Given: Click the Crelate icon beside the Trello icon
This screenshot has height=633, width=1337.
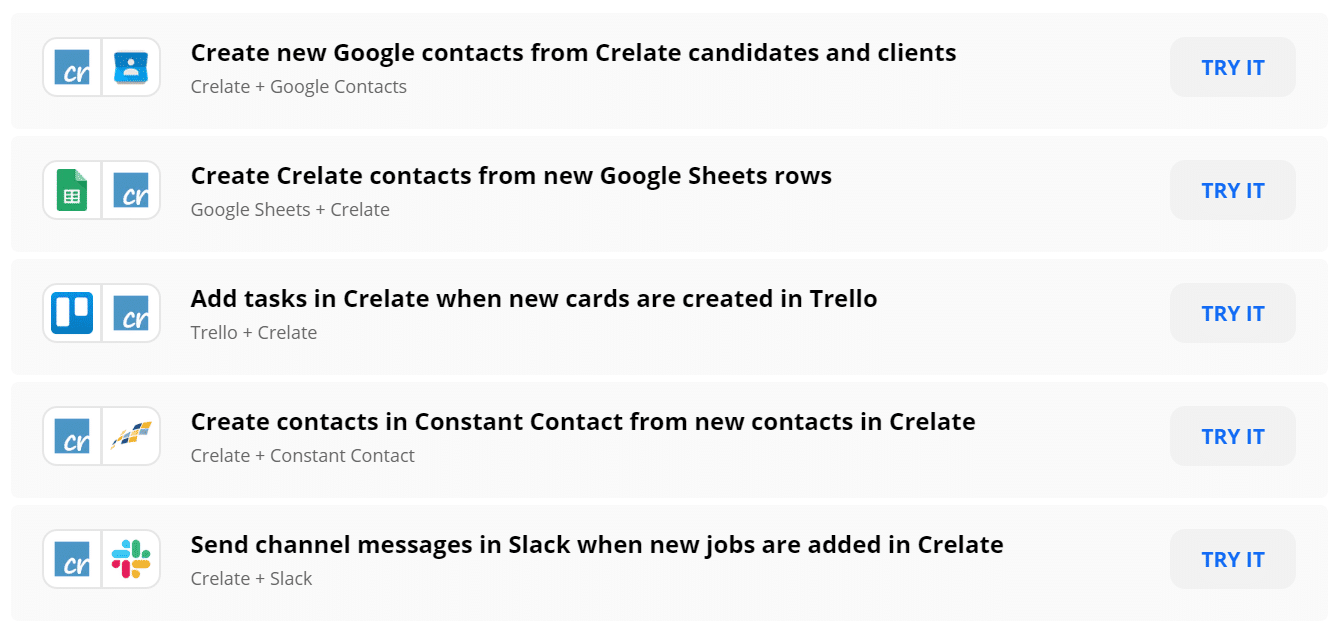Looking at the screenshot, I should [x=131, y=313].
